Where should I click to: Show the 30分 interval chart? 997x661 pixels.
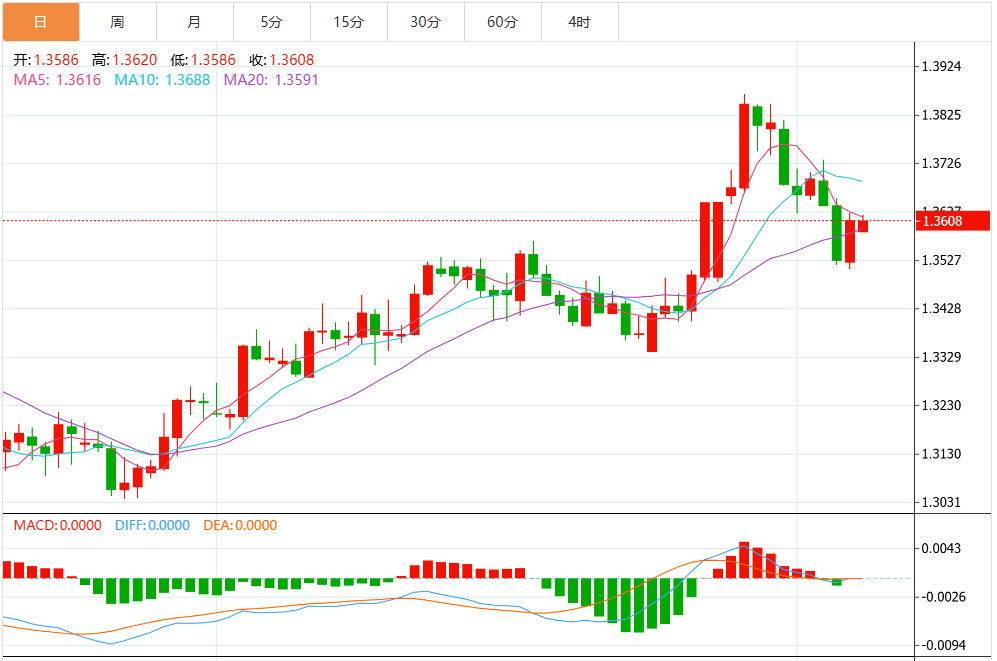pyautogui.click(x=425, y=21)
